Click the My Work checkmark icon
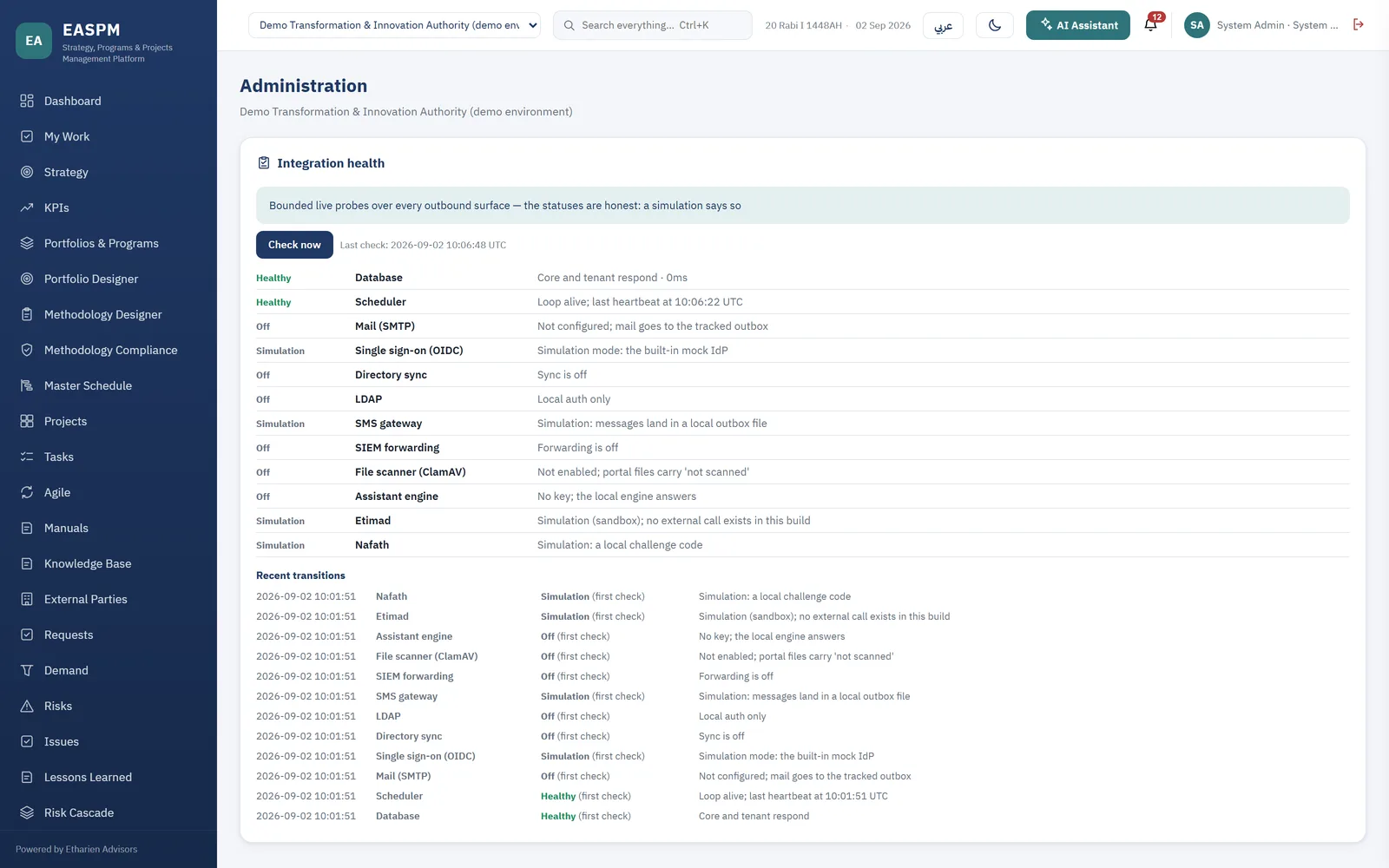 pos(27,136)
